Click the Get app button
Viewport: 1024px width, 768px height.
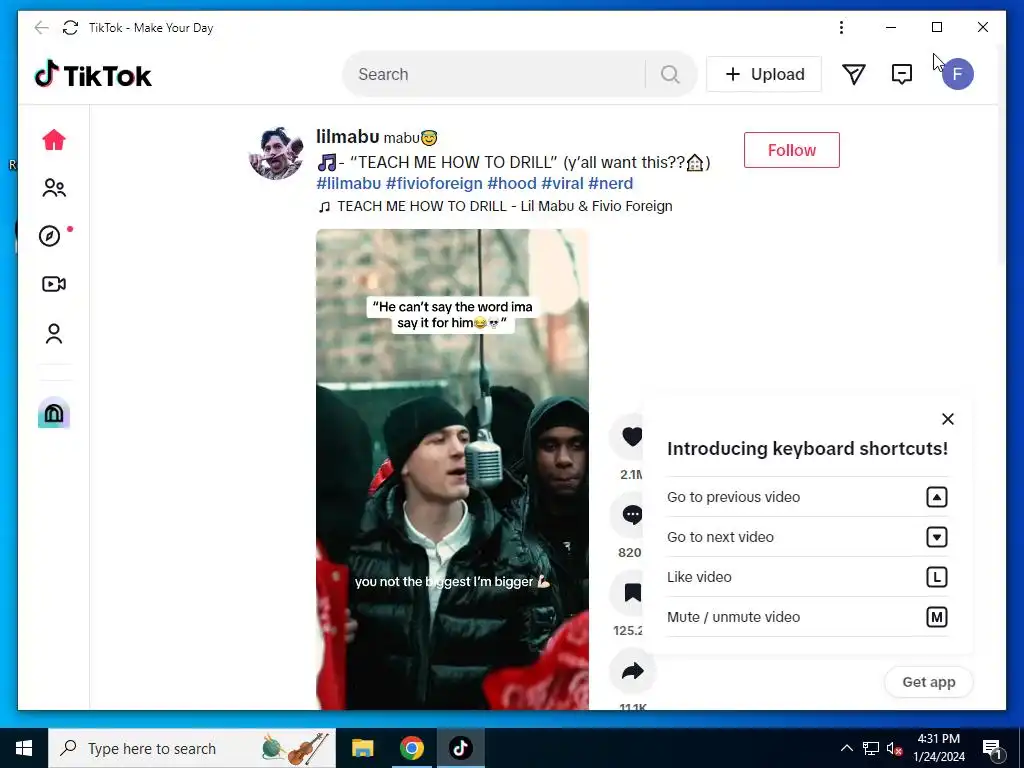(x=929, y=682)
